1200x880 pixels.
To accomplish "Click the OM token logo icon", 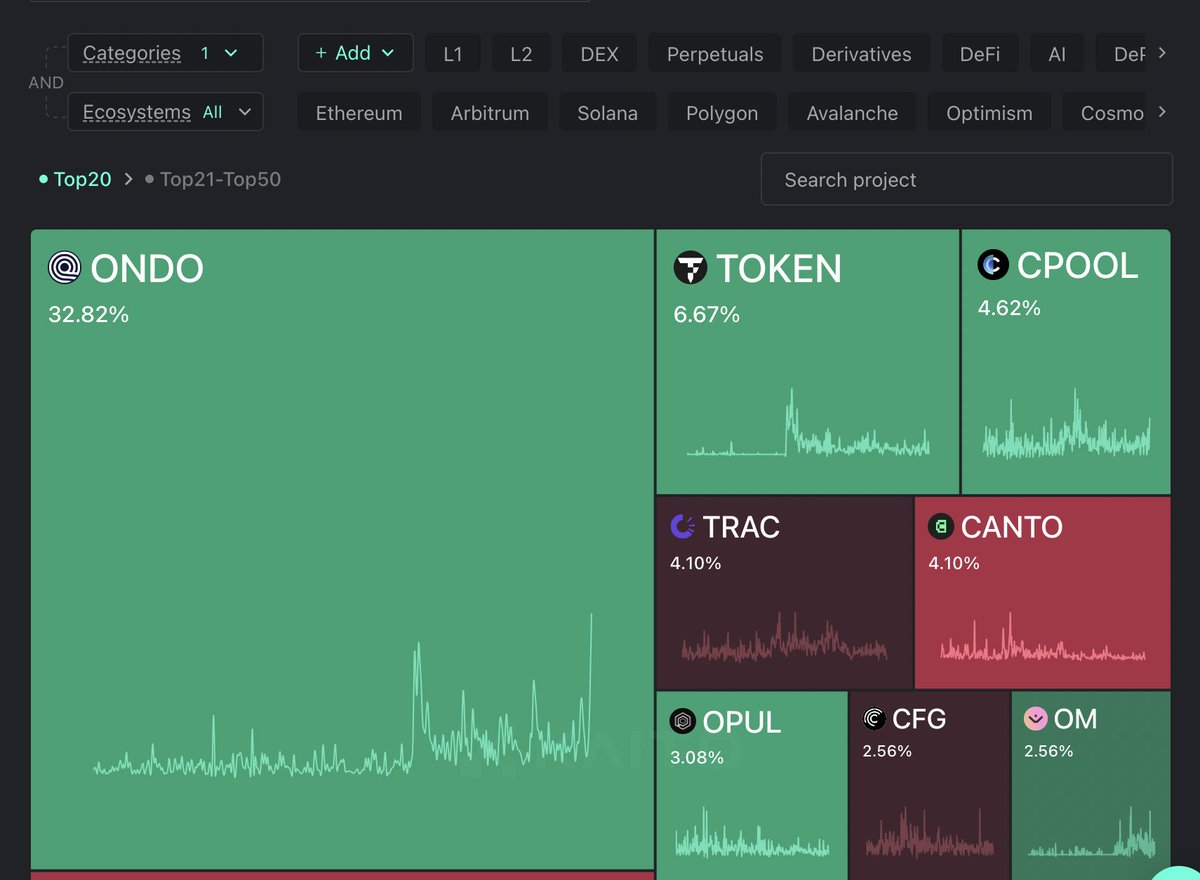I will point(1036,718).
